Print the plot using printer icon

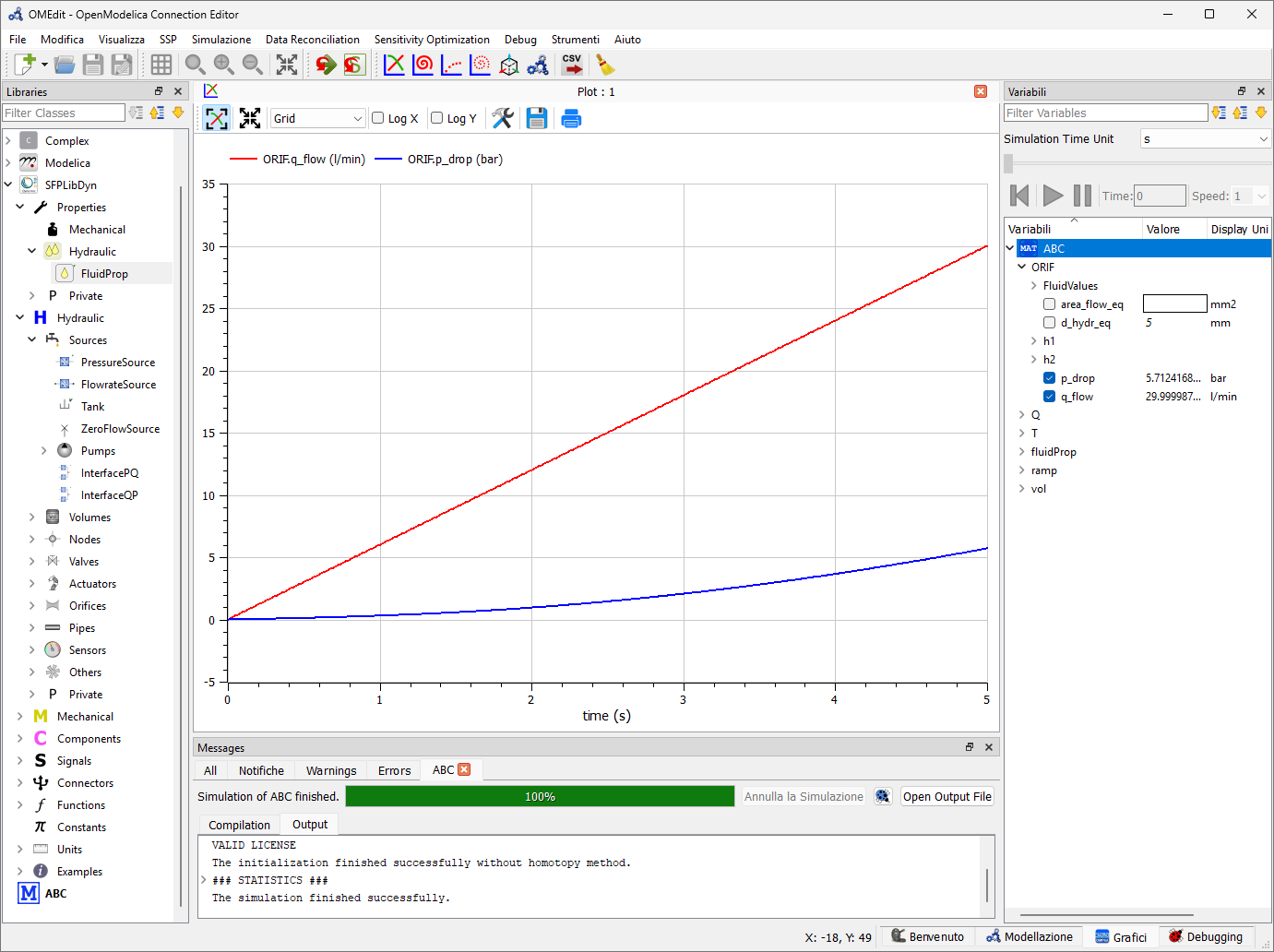pyautogui.click(x=571, y=118)
